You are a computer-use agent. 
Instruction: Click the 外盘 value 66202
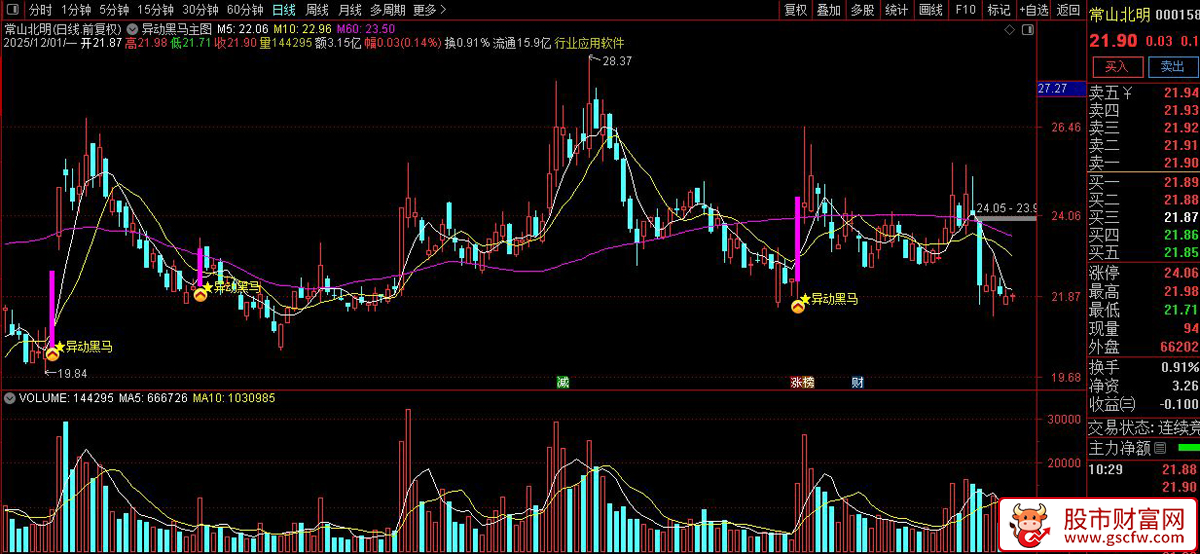click(1179, 346)
